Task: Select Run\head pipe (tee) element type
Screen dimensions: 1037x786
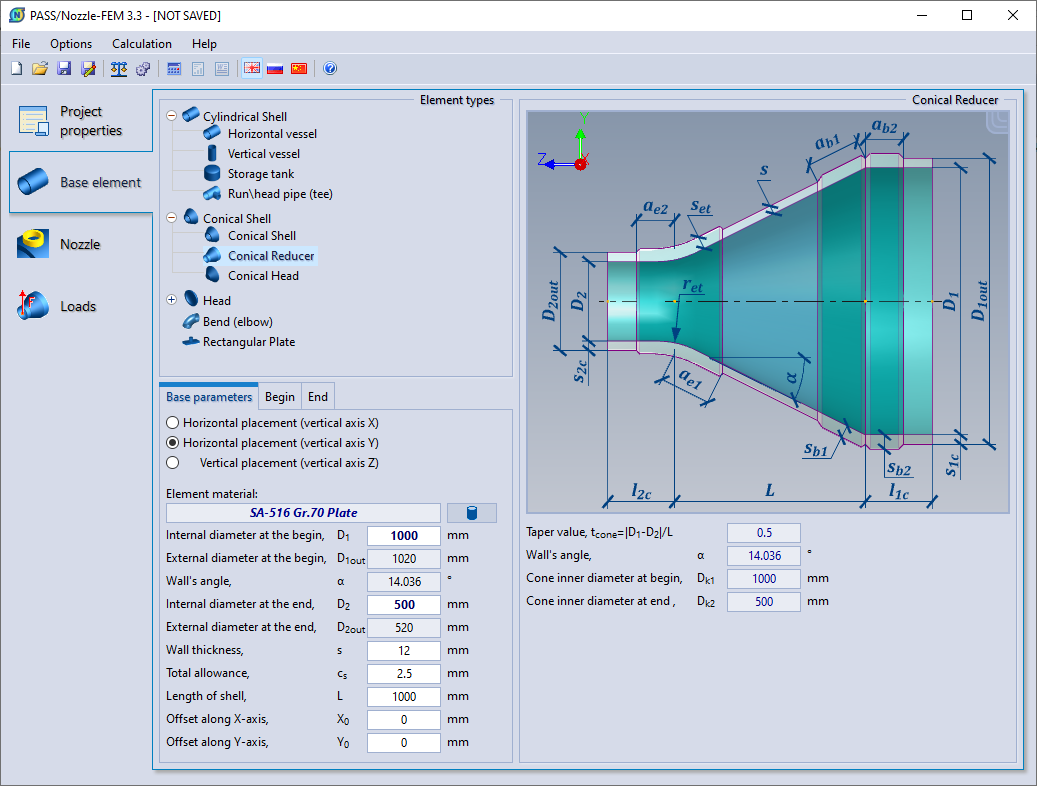Action: [x=280, y=194]
